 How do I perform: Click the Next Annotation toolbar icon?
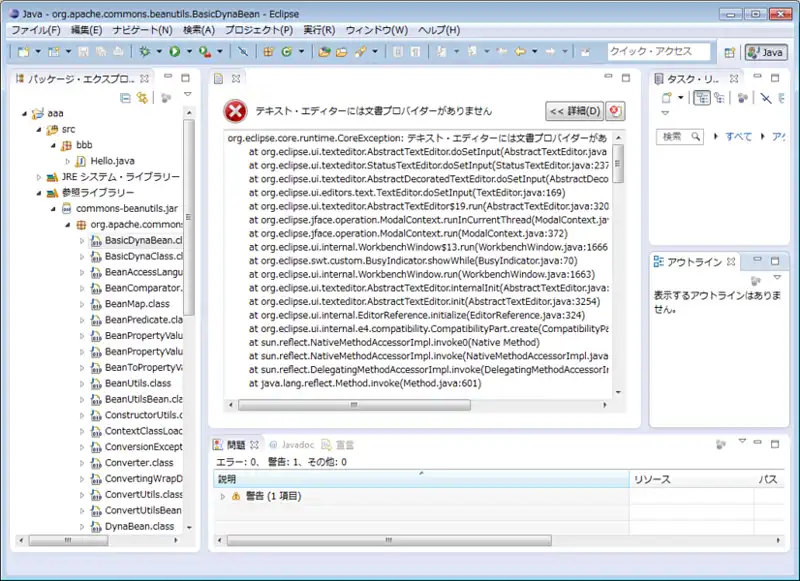point(441,52)
